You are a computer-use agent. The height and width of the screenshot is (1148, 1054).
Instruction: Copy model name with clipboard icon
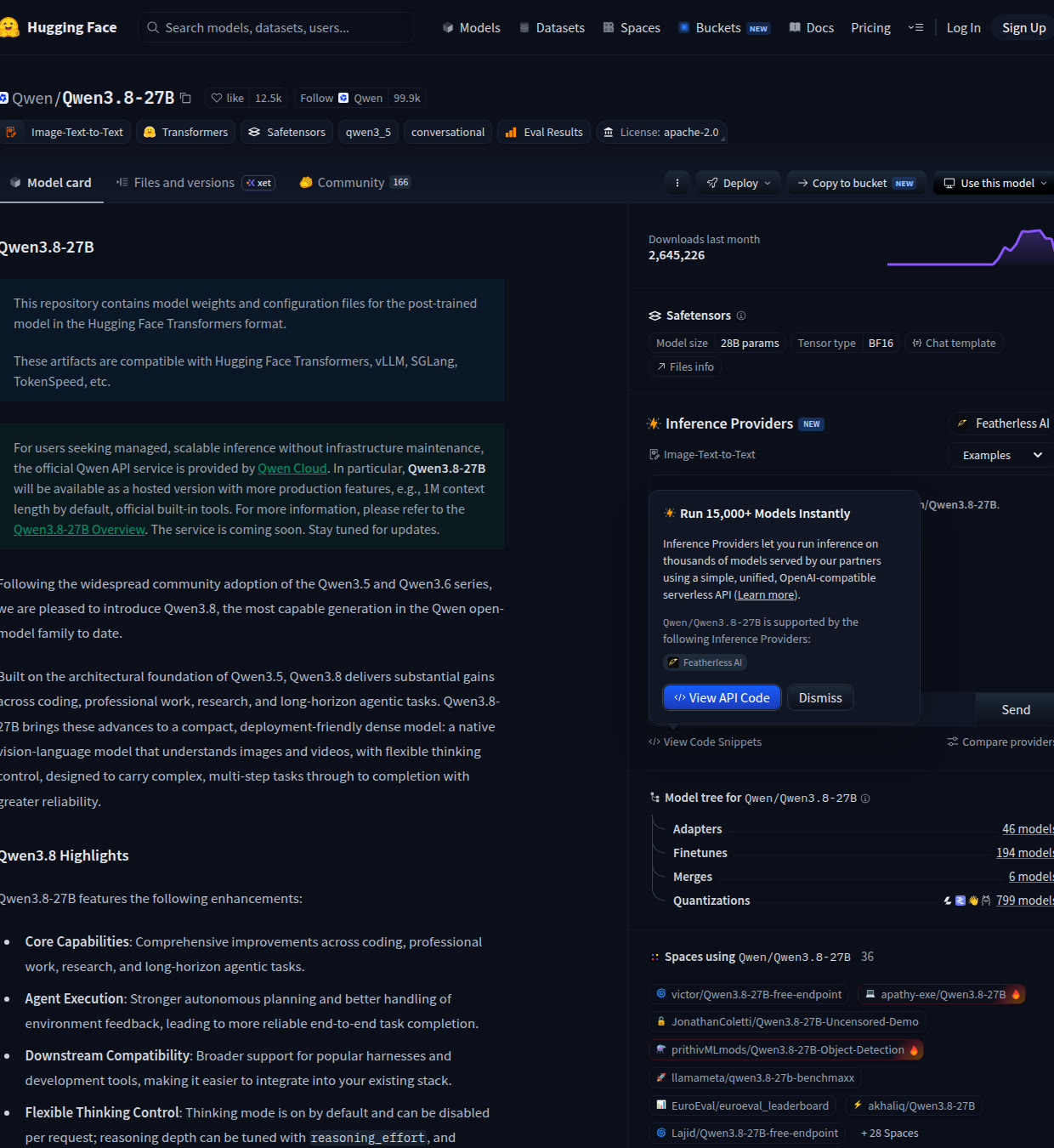pos(185,98)
